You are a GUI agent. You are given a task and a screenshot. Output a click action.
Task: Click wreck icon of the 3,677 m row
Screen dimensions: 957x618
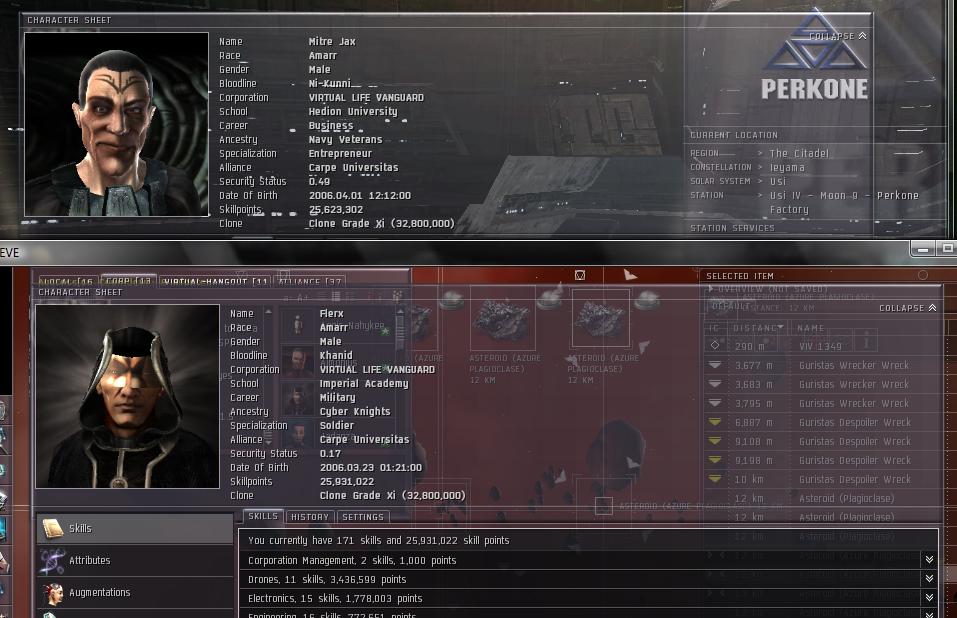(715, 365)
